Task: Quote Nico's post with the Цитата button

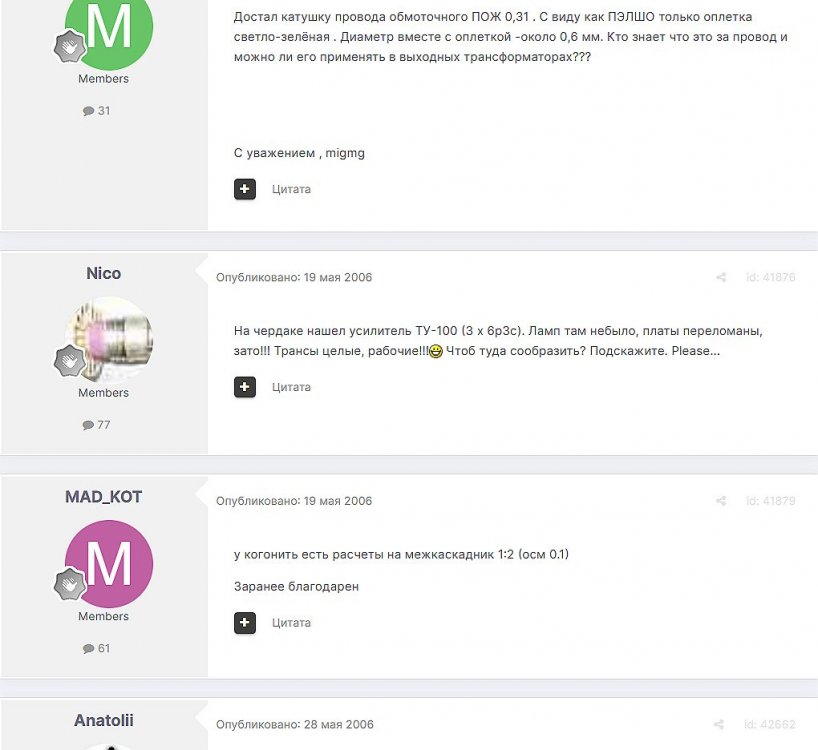Action: coord(291,387)
